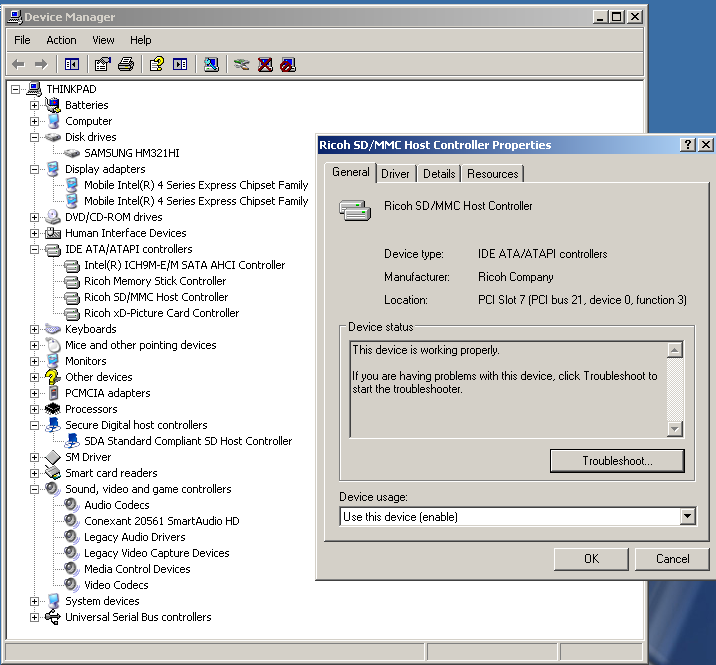Select Intel(R) ICH9M-E/M SATA AHCI Controller
This screenshot has width=716, height=665.
click(x=184, y=265)
